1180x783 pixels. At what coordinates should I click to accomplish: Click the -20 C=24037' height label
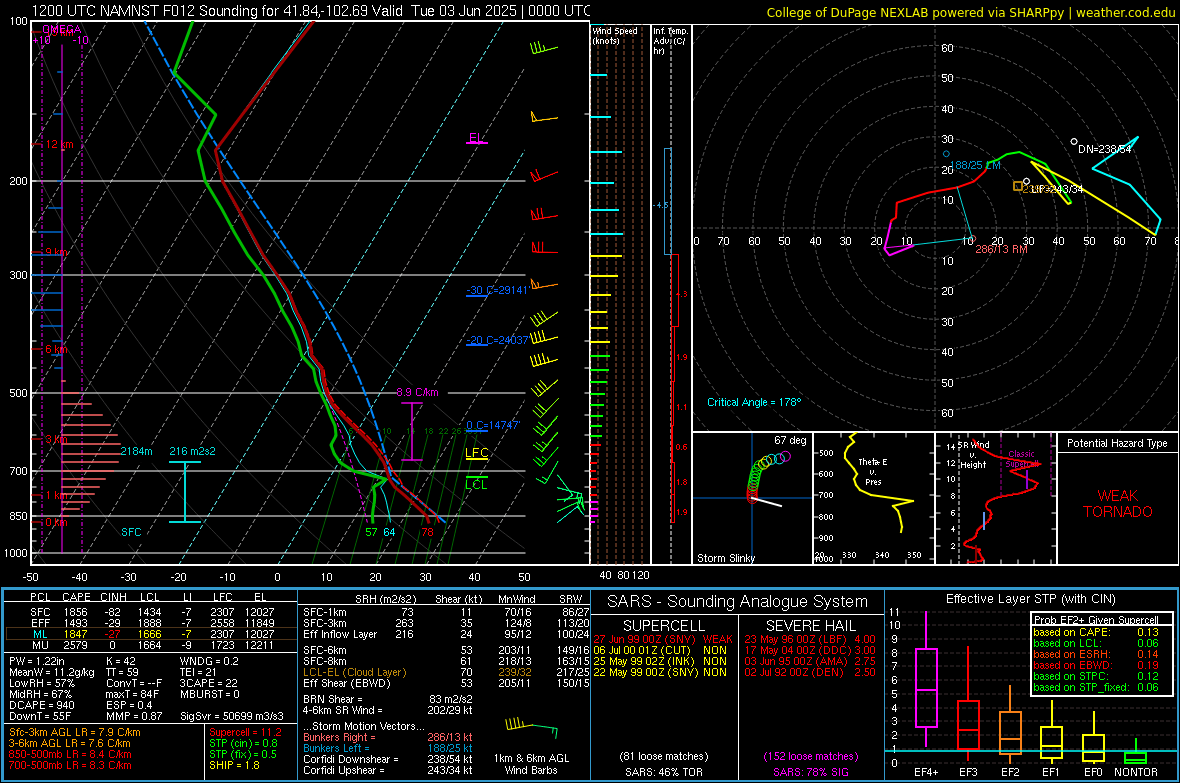497,340
